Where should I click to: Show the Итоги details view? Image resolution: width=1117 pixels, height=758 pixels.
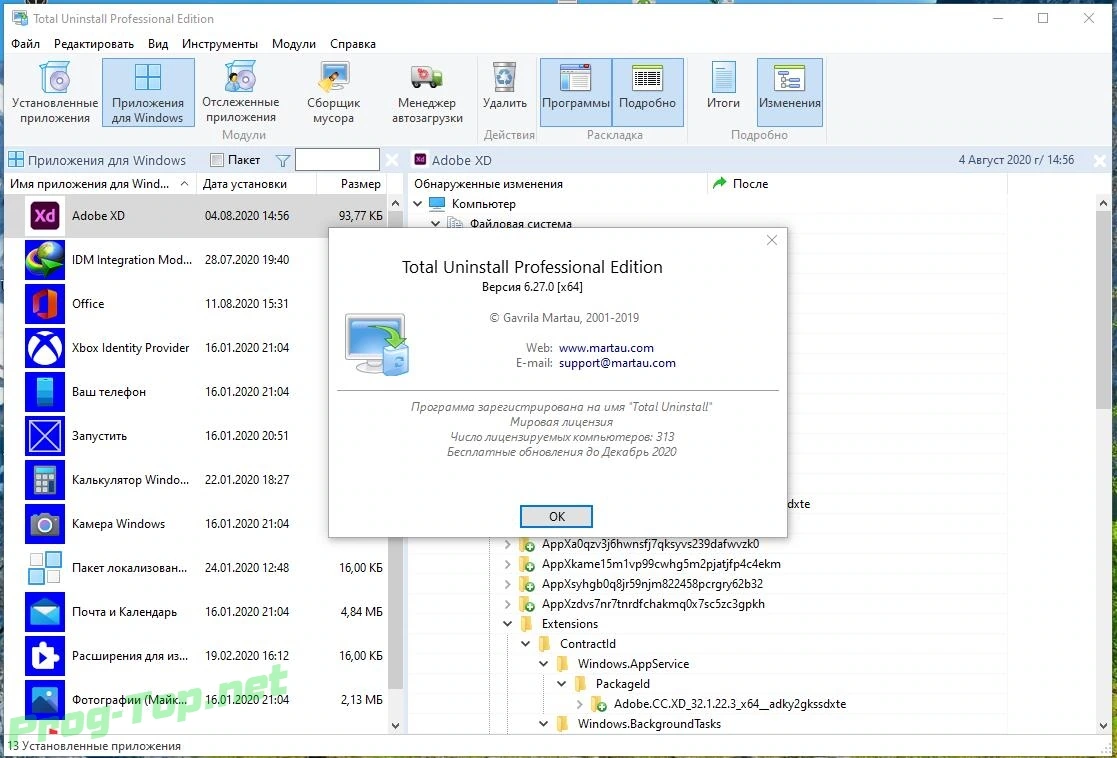[x=723, y=93]
